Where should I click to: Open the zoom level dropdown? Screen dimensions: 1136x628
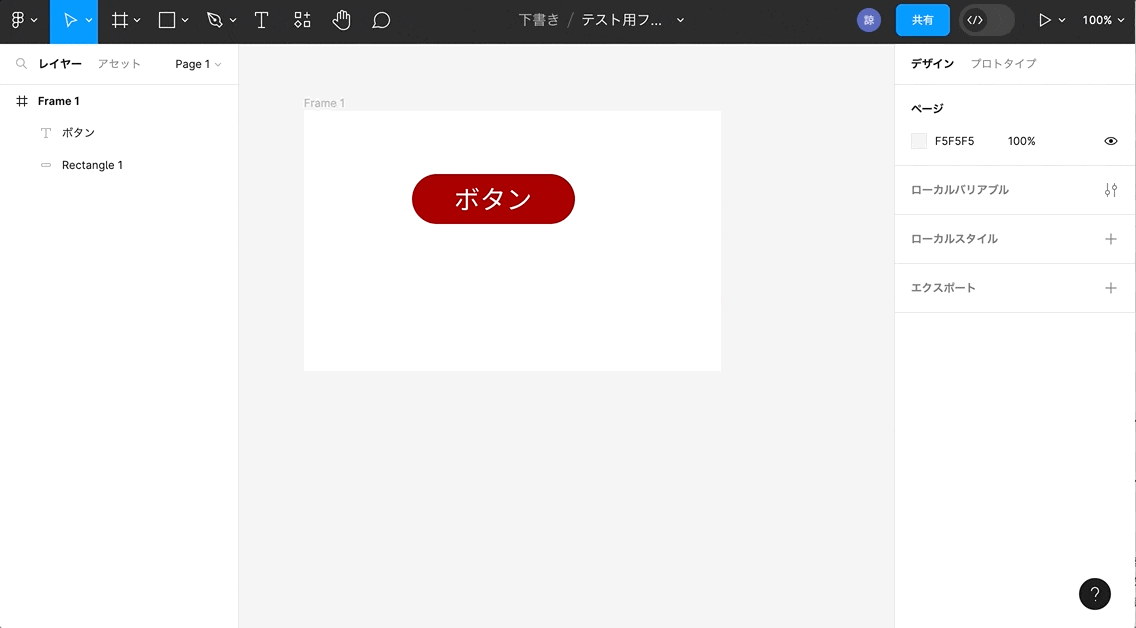(1102, 20)
